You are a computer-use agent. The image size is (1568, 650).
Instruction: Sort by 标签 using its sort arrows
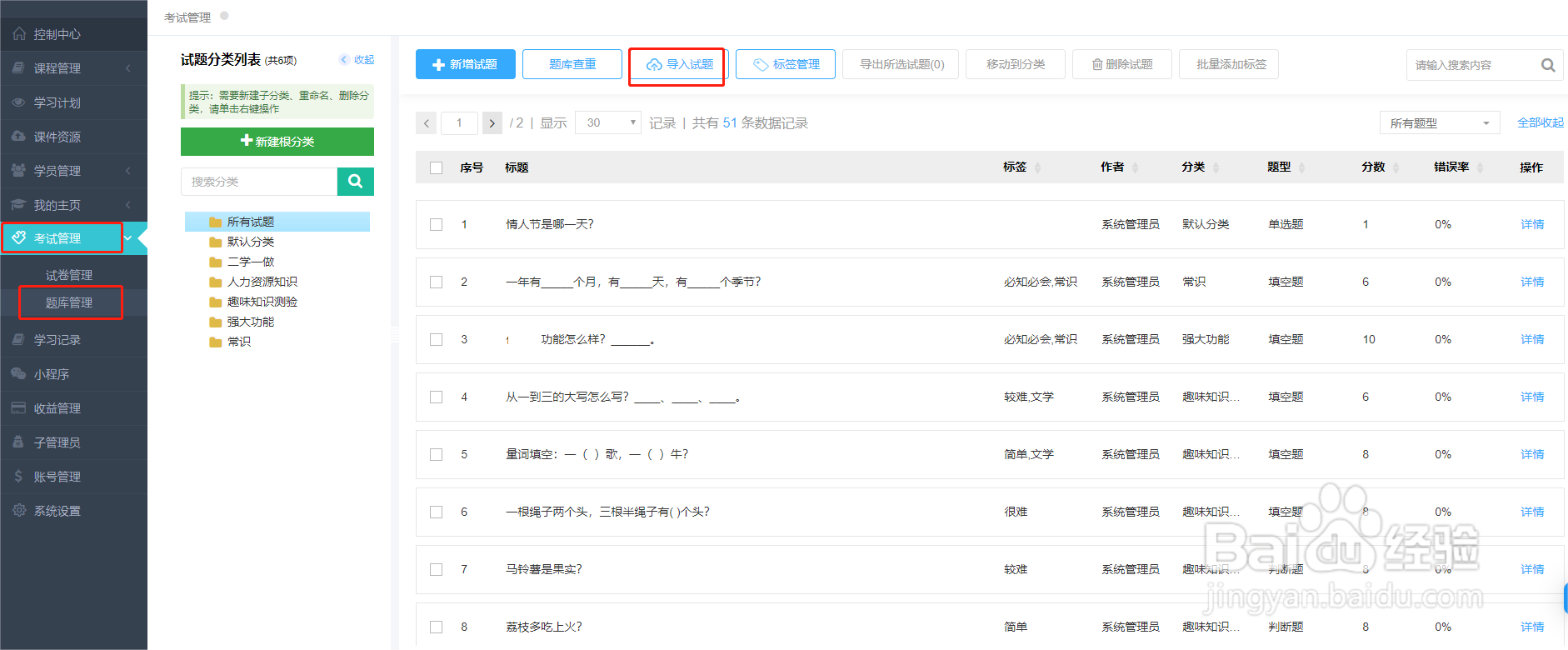click(1037, 168)
